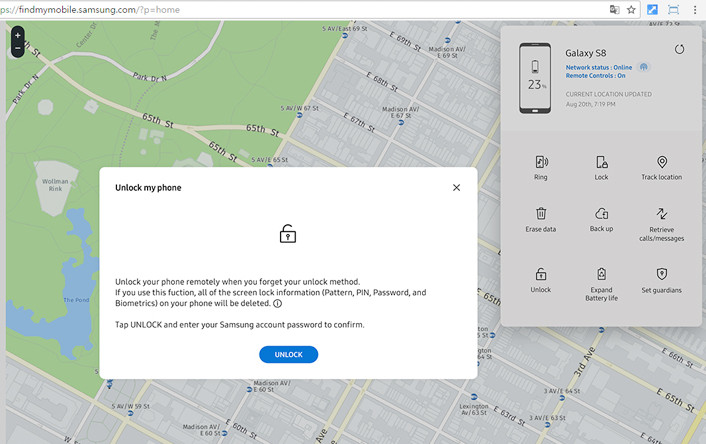This screenshot has height=444, width=706.
Task: Click the blue extension icon in toolbar
Action: (x=652, y=9)
